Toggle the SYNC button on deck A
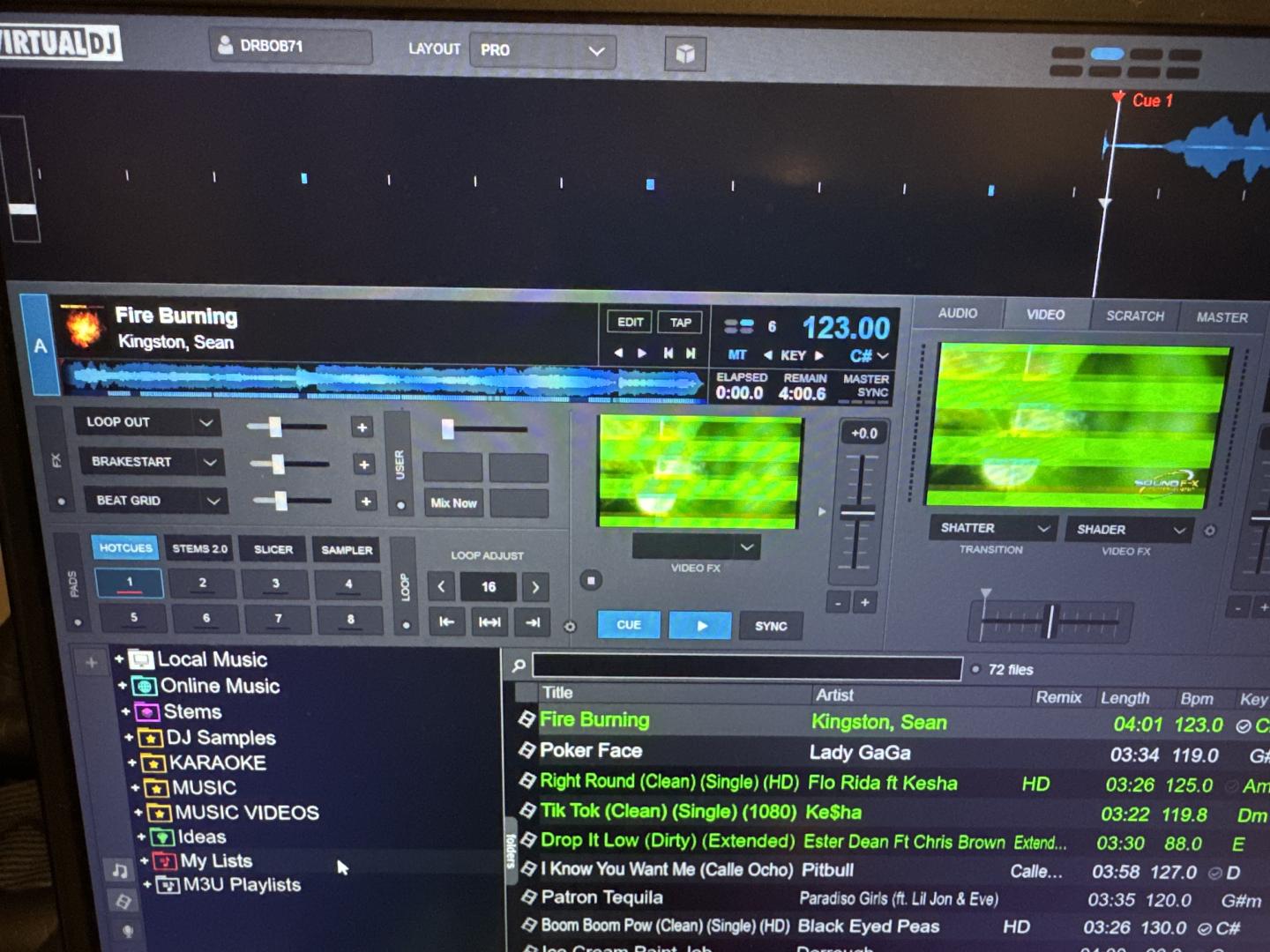The height and width of the screenshot is (952, 1270). tap(770, 626)
